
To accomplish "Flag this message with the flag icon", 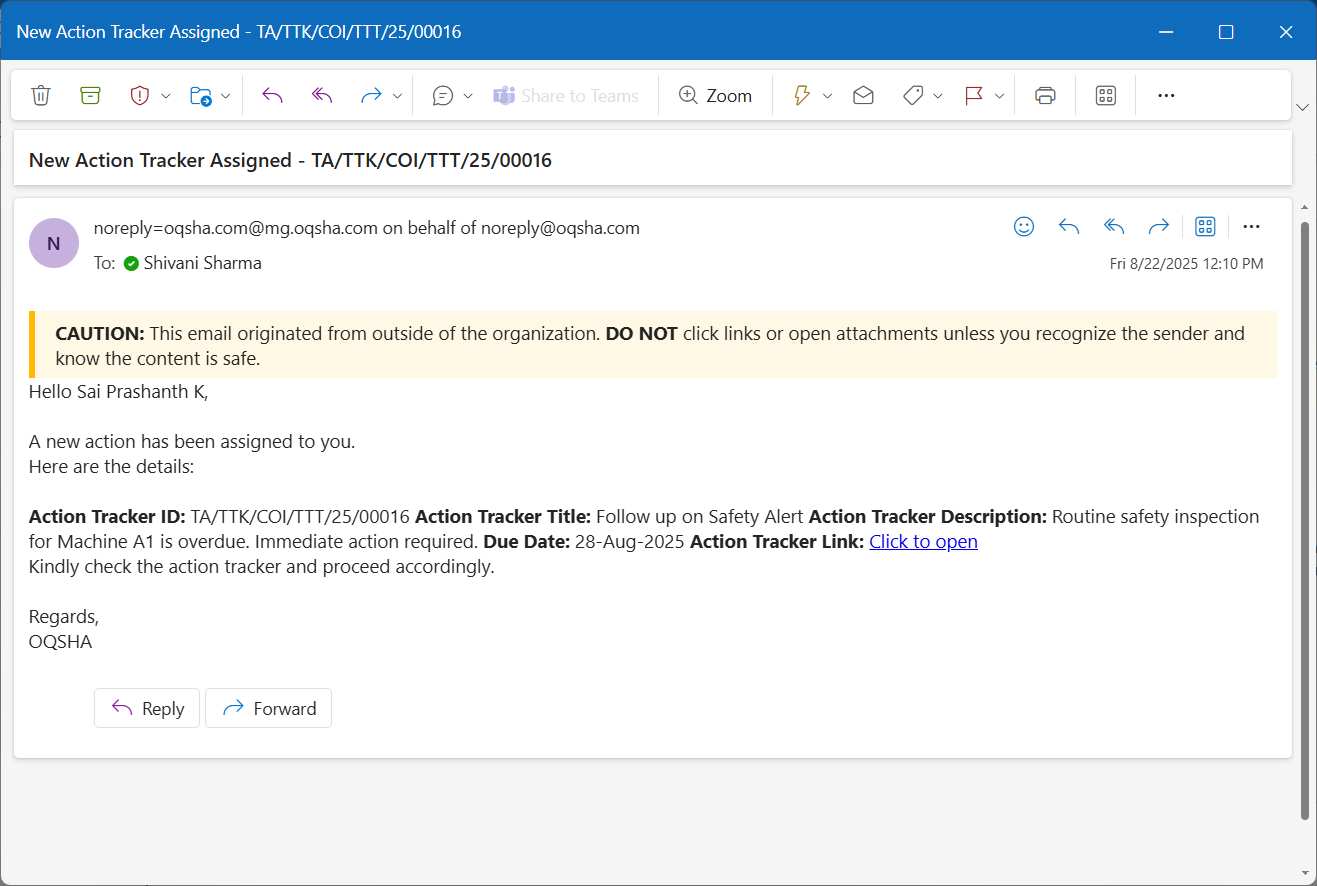I will coord(973,96).
